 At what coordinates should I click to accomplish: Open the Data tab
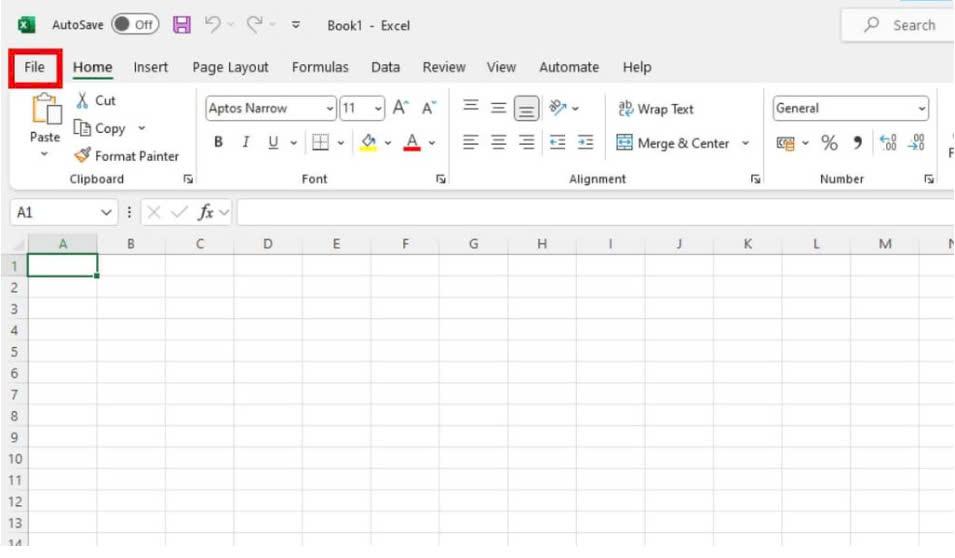[386, 67]
